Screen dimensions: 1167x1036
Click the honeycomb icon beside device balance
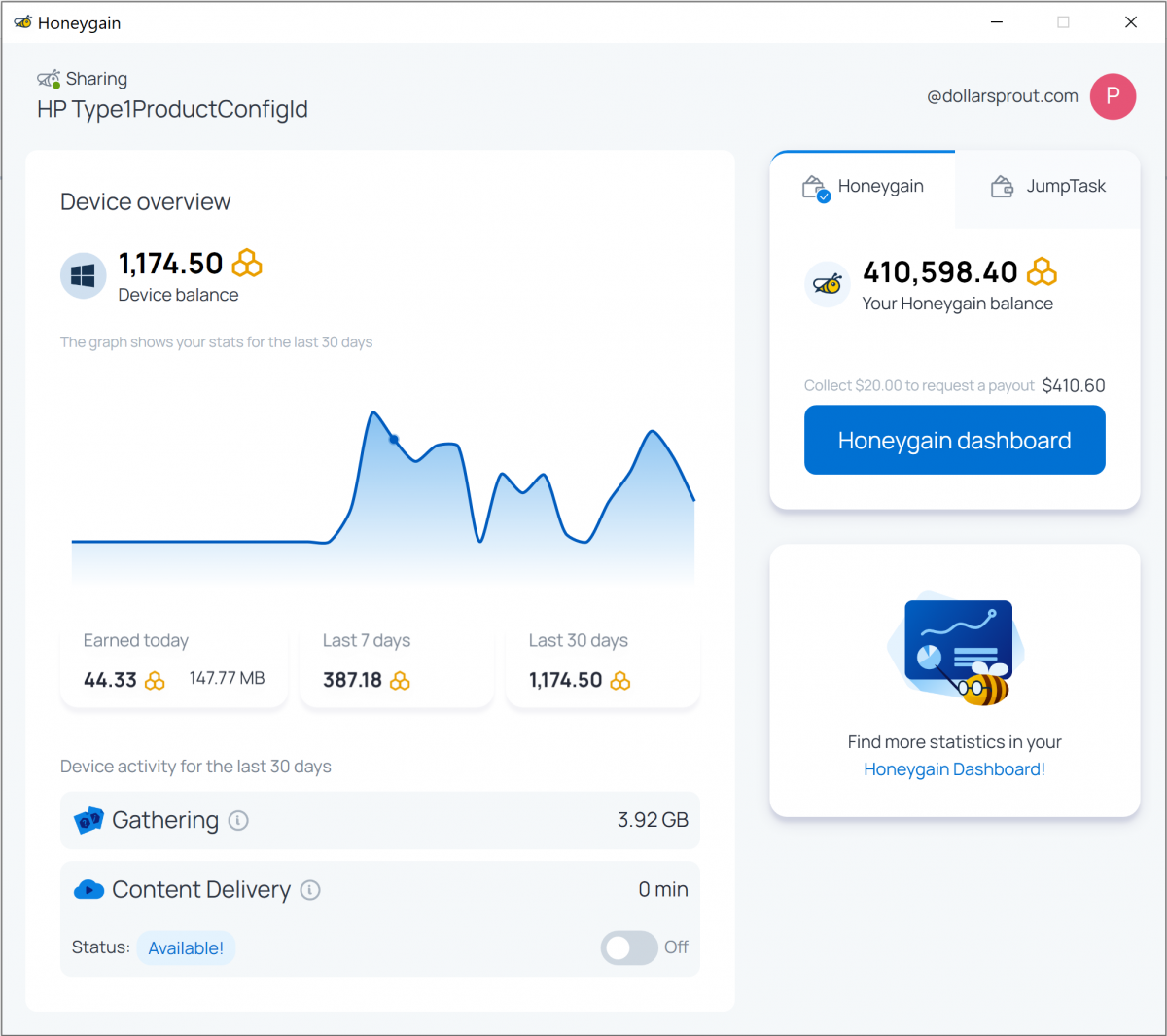click(246, 263)
